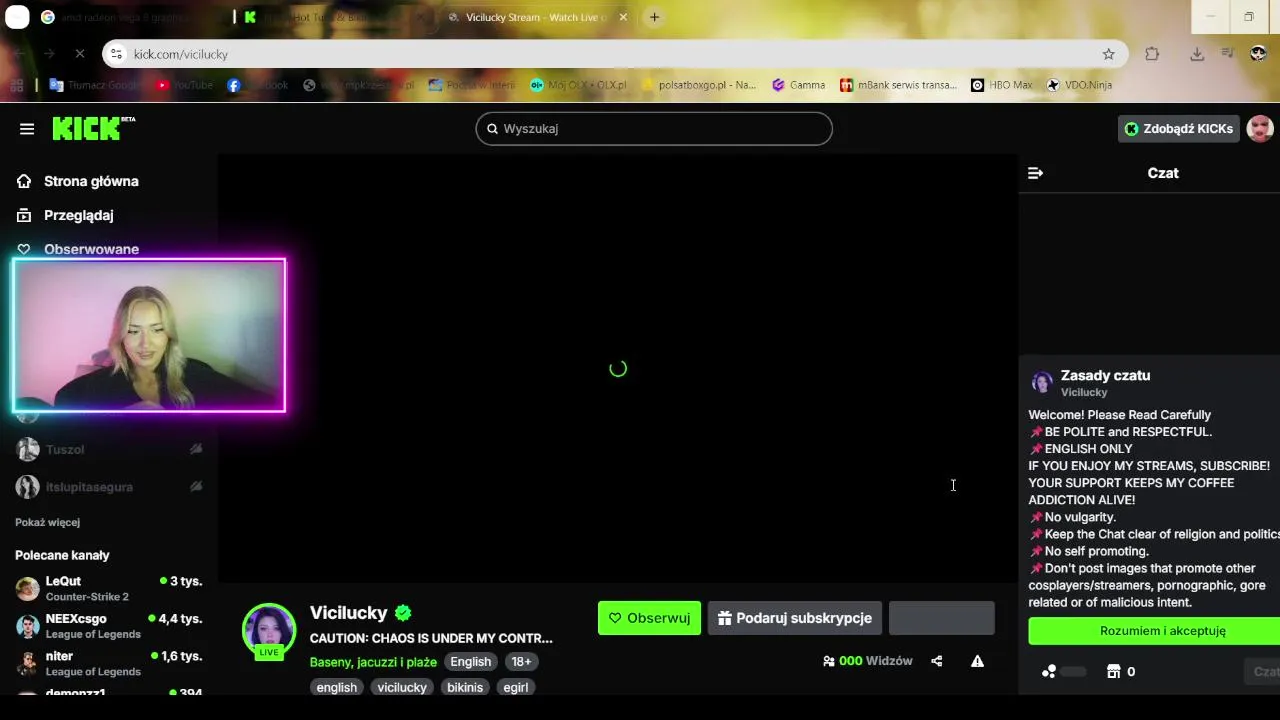The width and height of the screenshot is (1280, 720).
Task: Select the vicilucky tag
Action: (x=402, y=688)
